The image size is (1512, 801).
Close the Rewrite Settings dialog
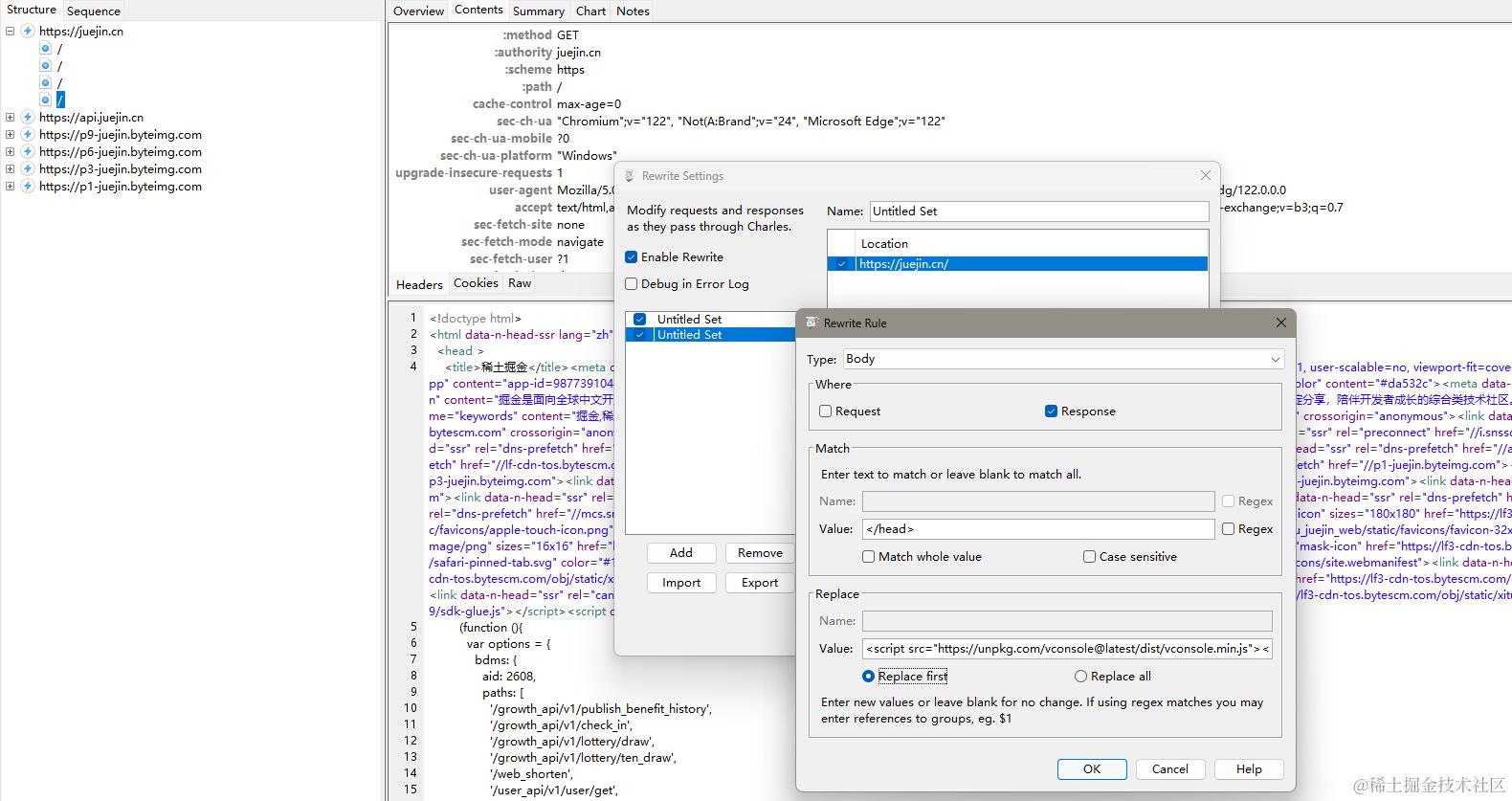click(x=1206, y=175)
